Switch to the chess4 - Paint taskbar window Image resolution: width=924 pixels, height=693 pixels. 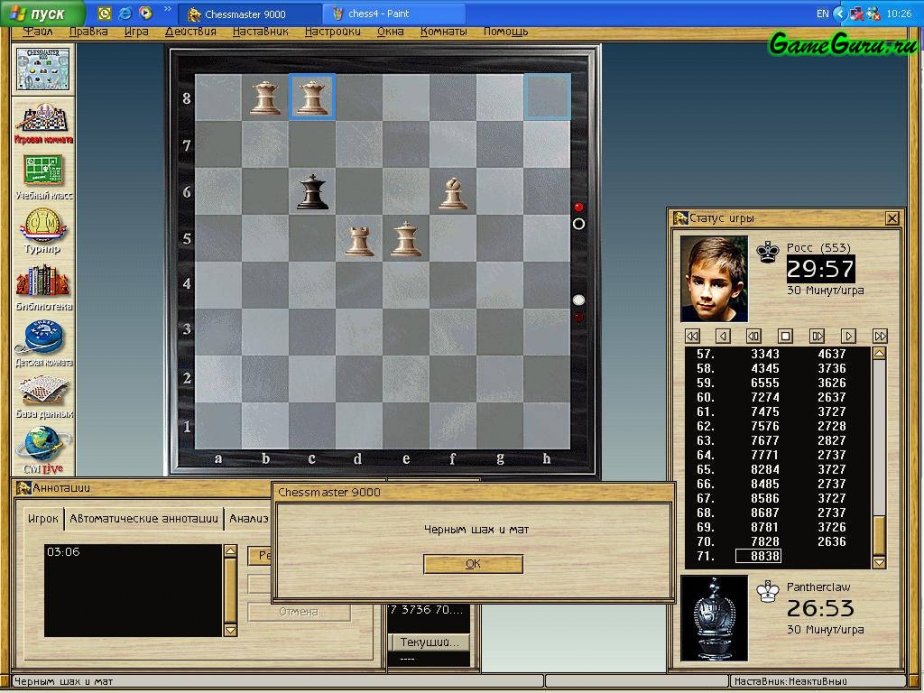click(393, 14)
